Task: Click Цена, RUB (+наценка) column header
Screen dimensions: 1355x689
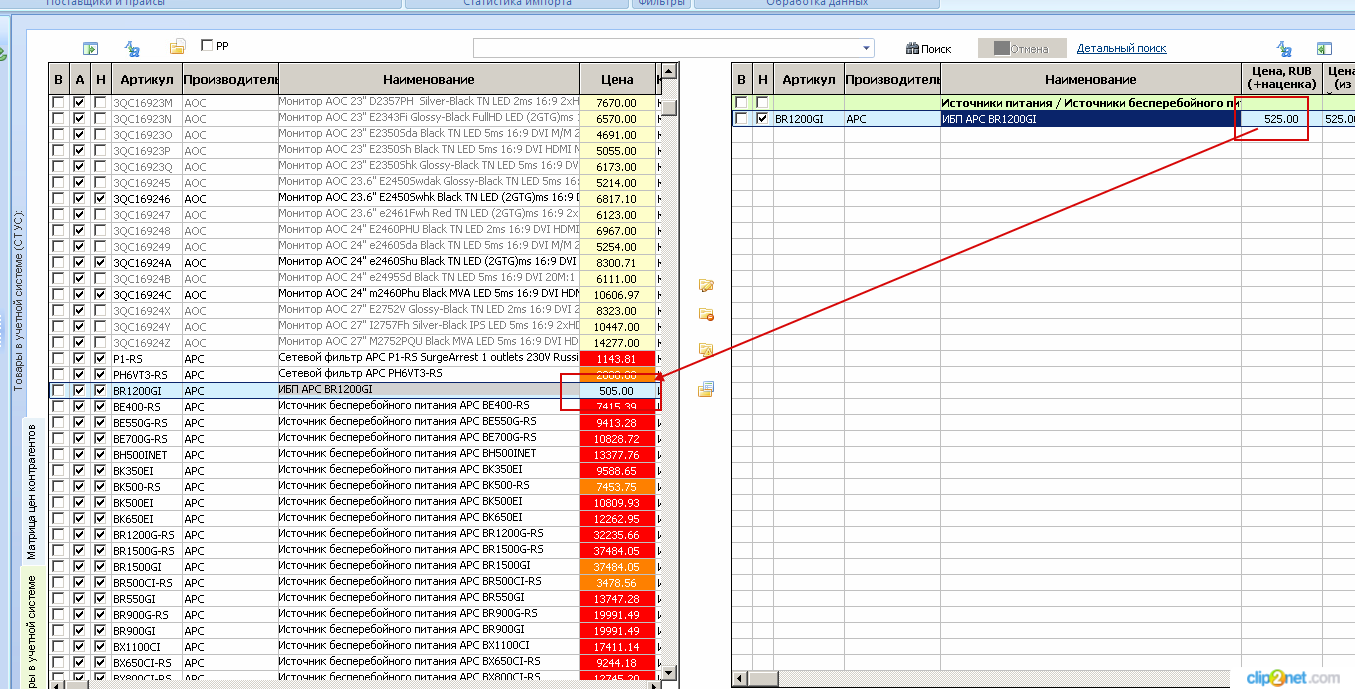Action: [x=1282, y=79]
